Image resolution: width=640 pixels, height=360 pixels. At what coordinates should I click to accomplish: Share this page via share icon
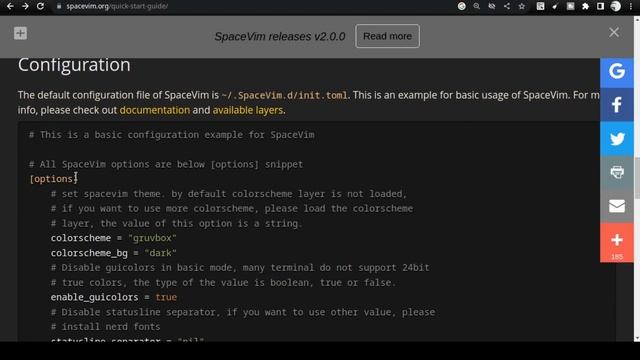[x=507, y=6]
